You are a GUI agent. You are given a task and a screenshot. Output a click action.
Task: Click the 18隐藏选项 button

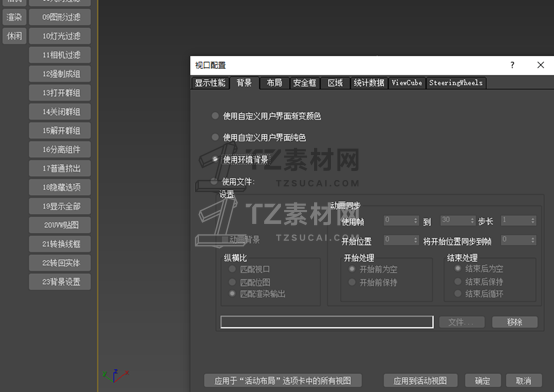[x=60, y=187]
